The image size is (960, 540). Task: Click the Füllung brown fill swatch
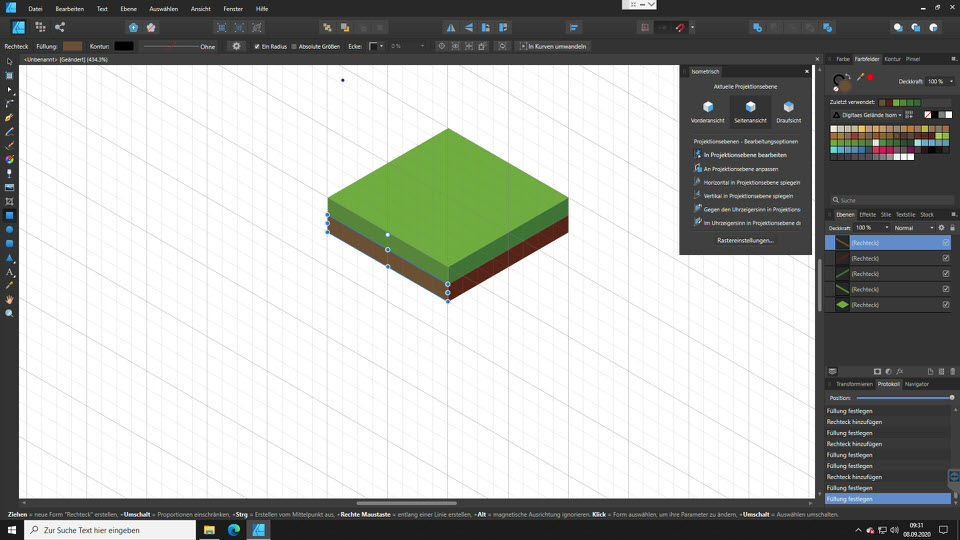coord(72,47)
